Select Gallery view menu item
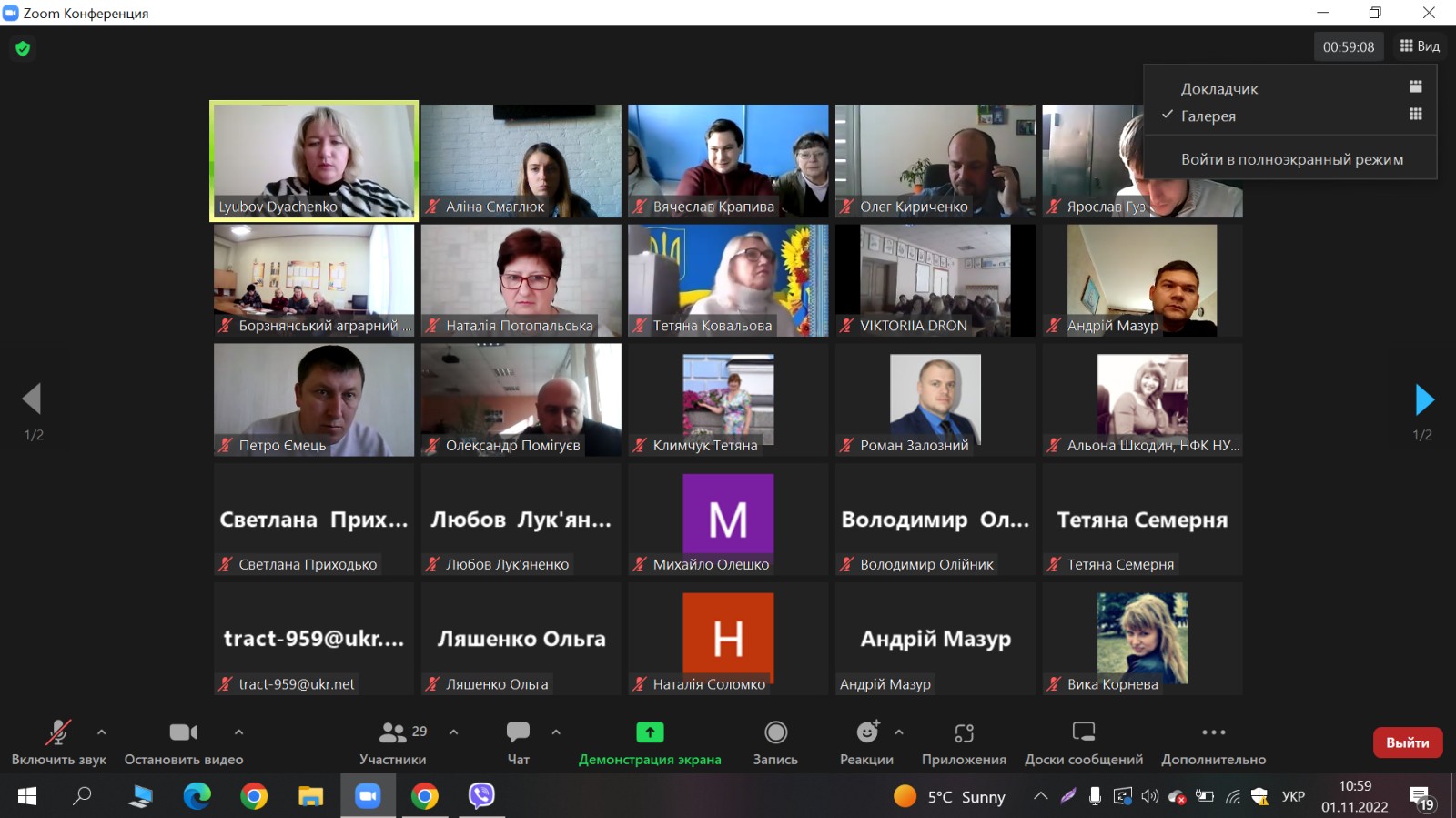 (x=1290, y=116)
